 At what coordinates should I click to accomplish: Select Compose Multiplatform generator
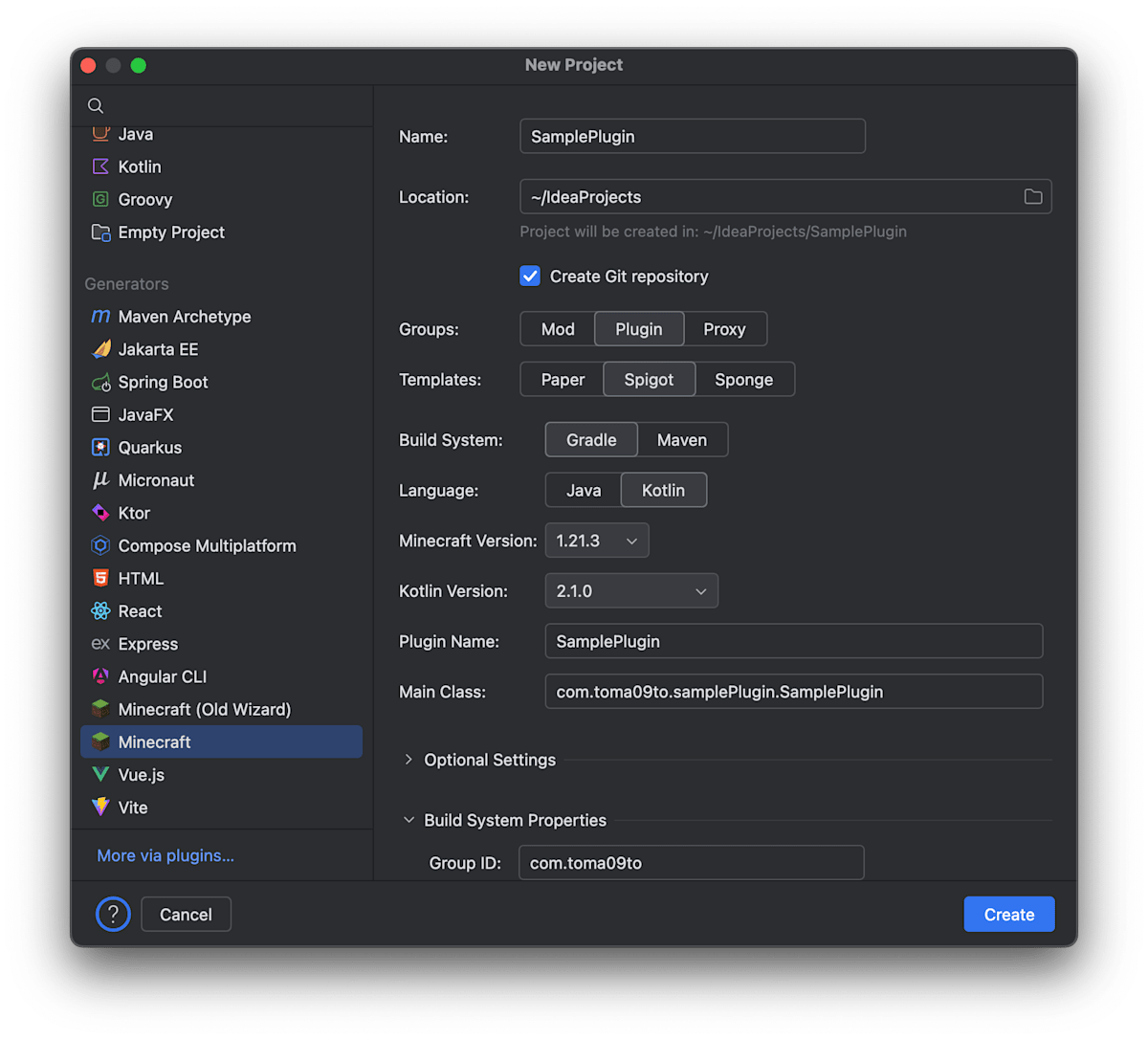(x=221, y=545)
